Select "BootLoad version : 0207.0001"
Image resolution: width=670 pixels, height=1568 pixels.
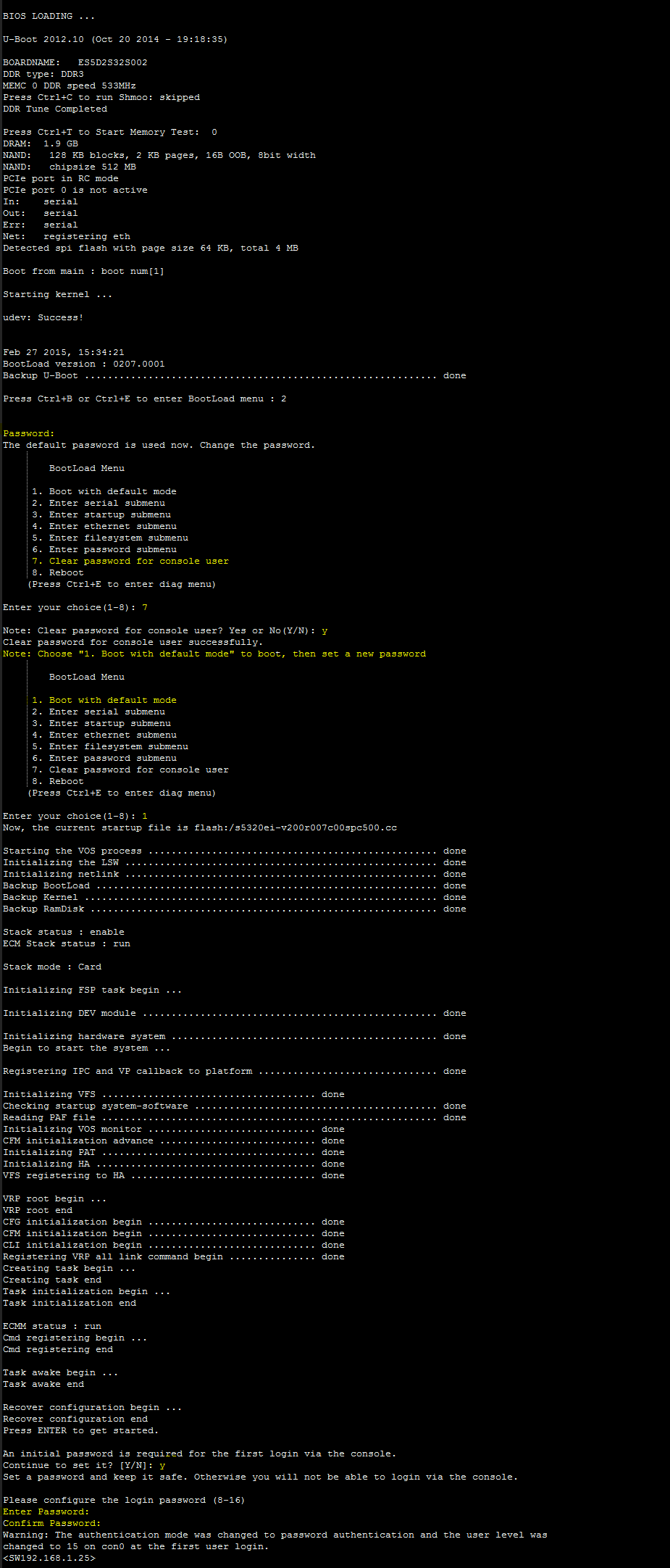click(84, 364)
